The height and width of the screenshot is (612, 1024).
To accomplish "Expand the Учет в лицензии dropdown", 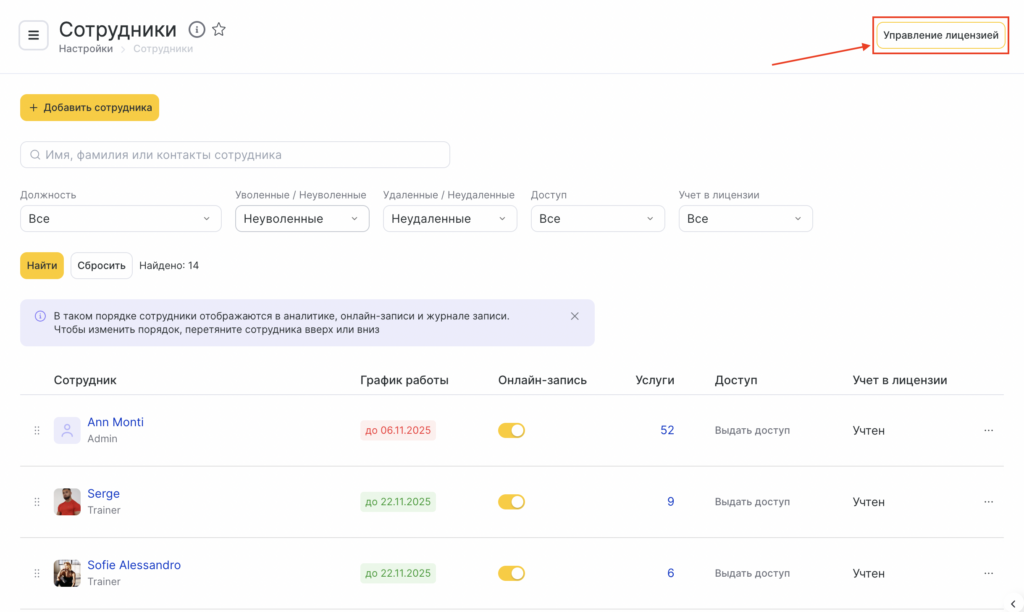I will pyautogui.click(x=745, y=218).
